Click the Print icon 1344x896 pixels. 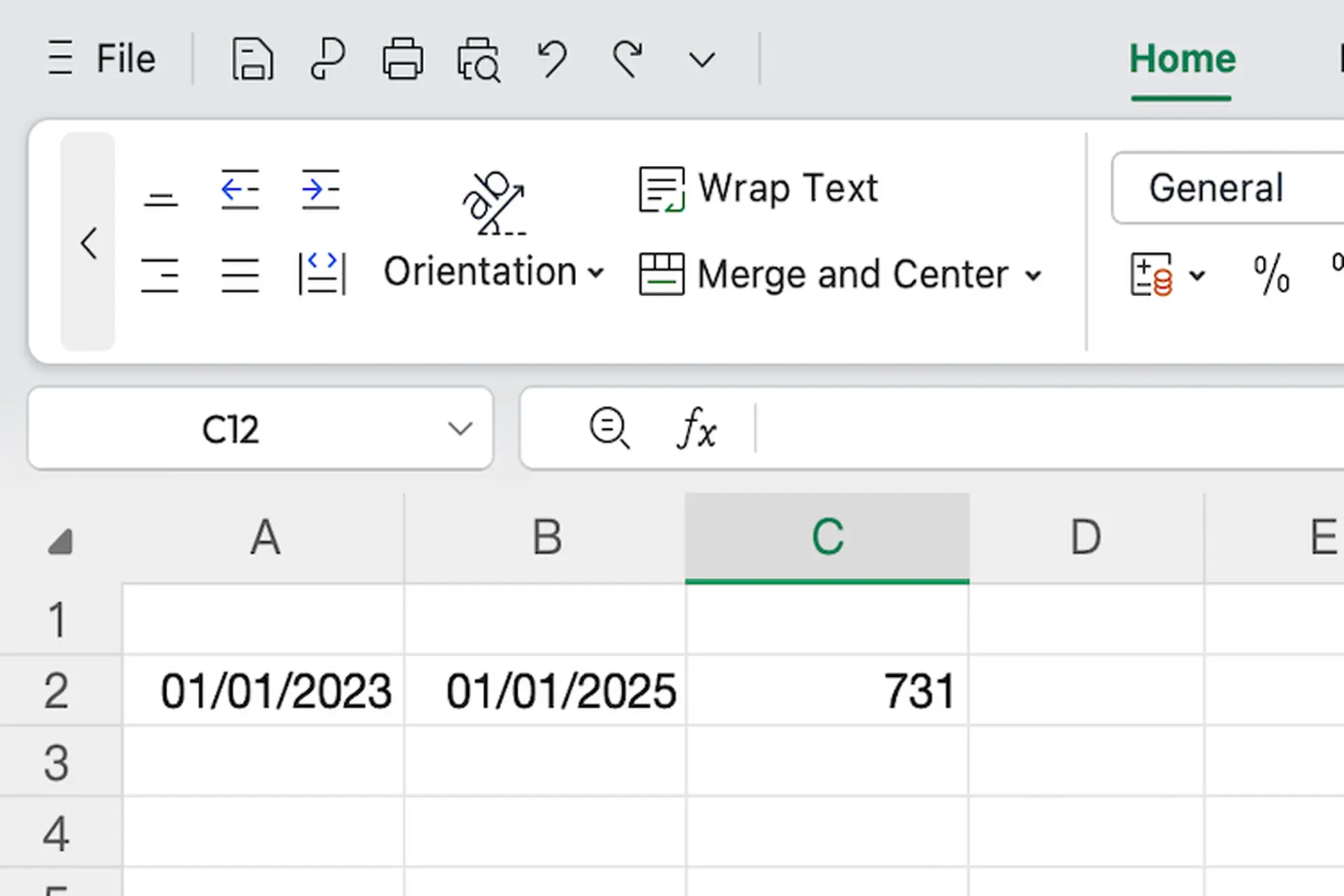pyautogui.click(x=402, y=59)
